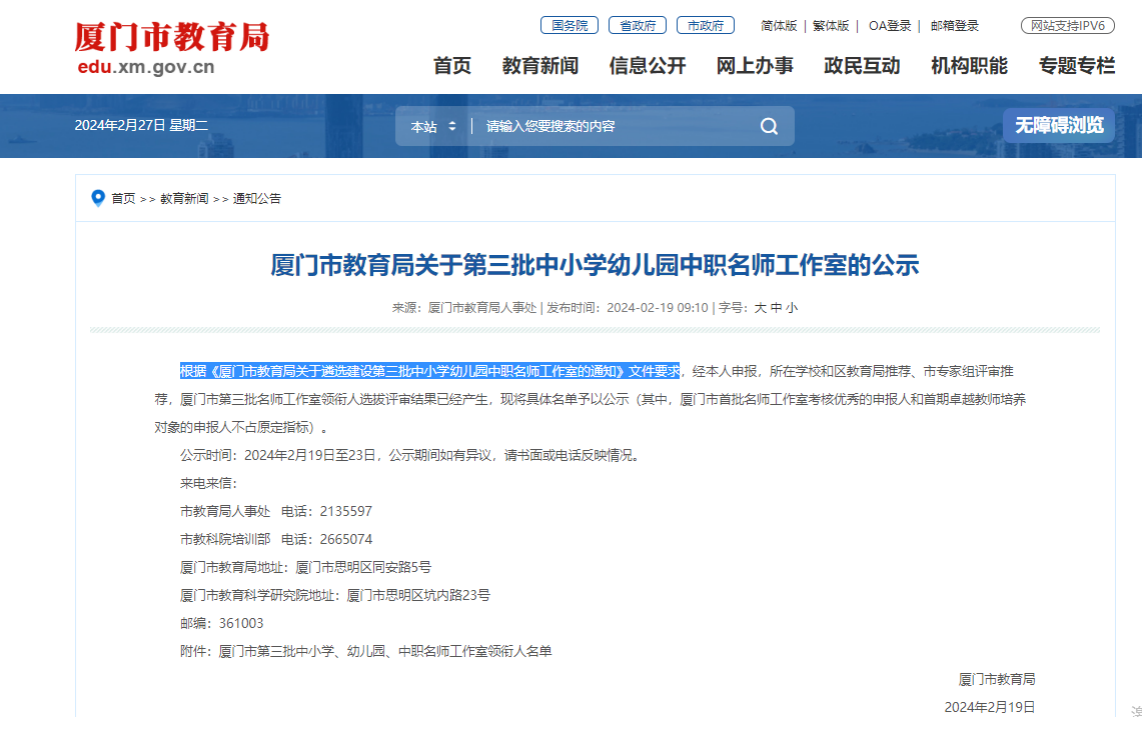Click the publish time 2024-02-19 09:10

pyautogui.click(x=657, y=308)
